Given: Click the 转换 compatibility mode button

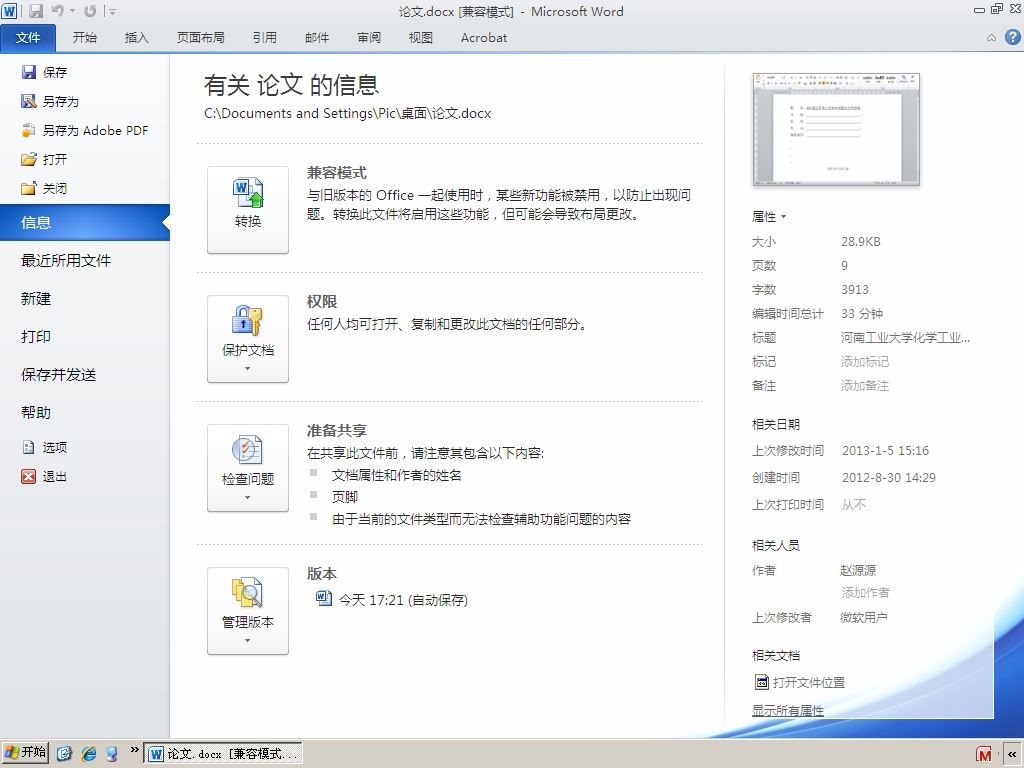Looking at the screenshot, I should pyautogui.click(x=248, y=210).
